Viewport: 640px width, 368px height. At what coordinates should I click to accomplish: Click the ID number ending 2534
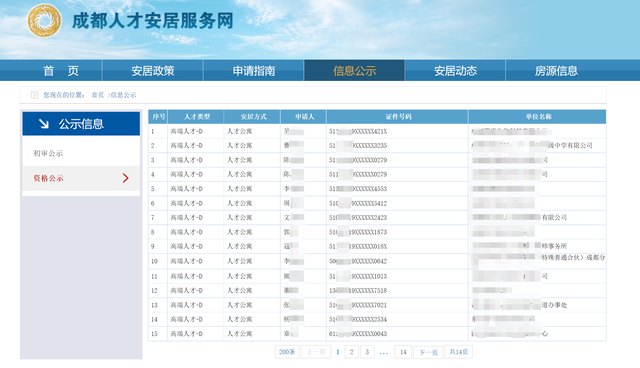[x=358, y=319]
